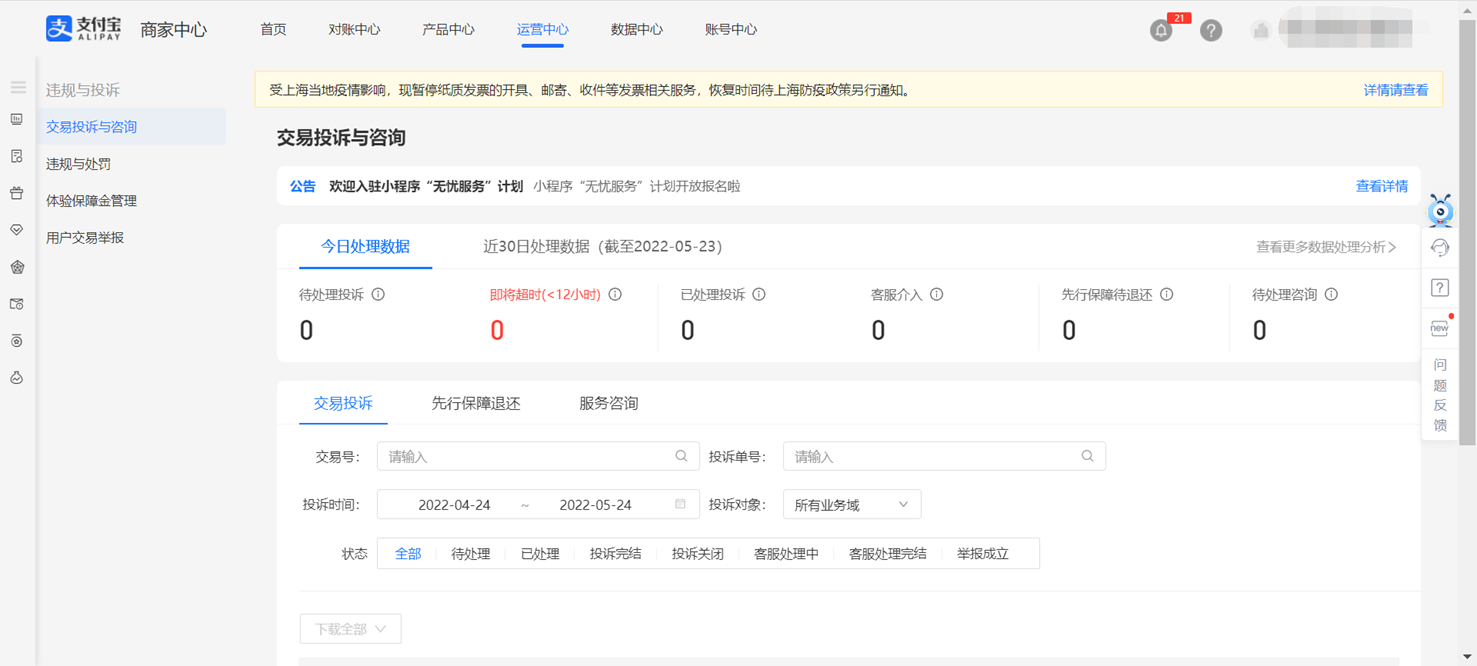This screenshot has height=666, width=1477.
Task: Open 查看详情 in the announcement bar
Action: click(1382, 186)
